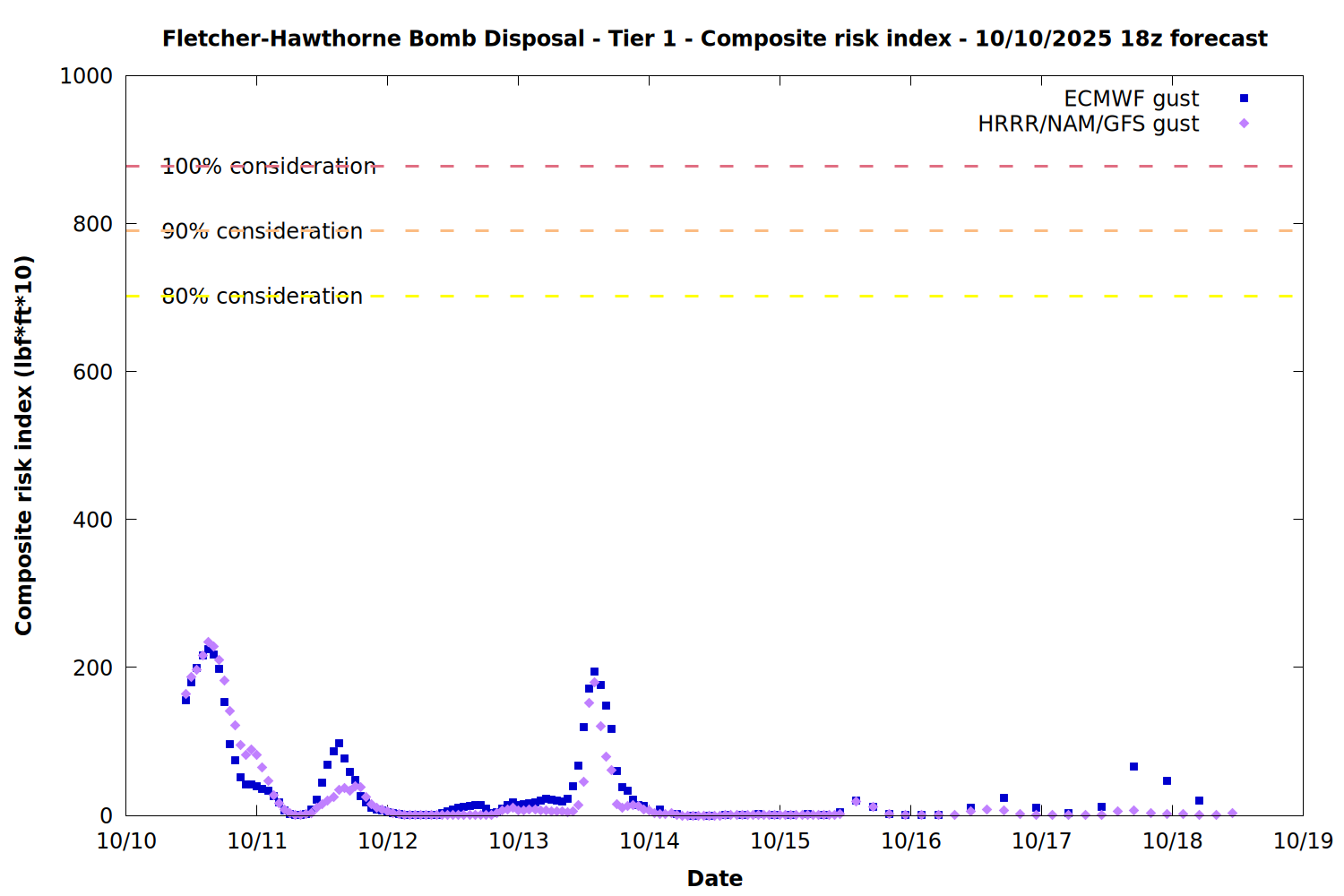Select the 10/10 date tick label
Image resolution: width=1344 pixels, height=896 pixels.
click(126, 841)
